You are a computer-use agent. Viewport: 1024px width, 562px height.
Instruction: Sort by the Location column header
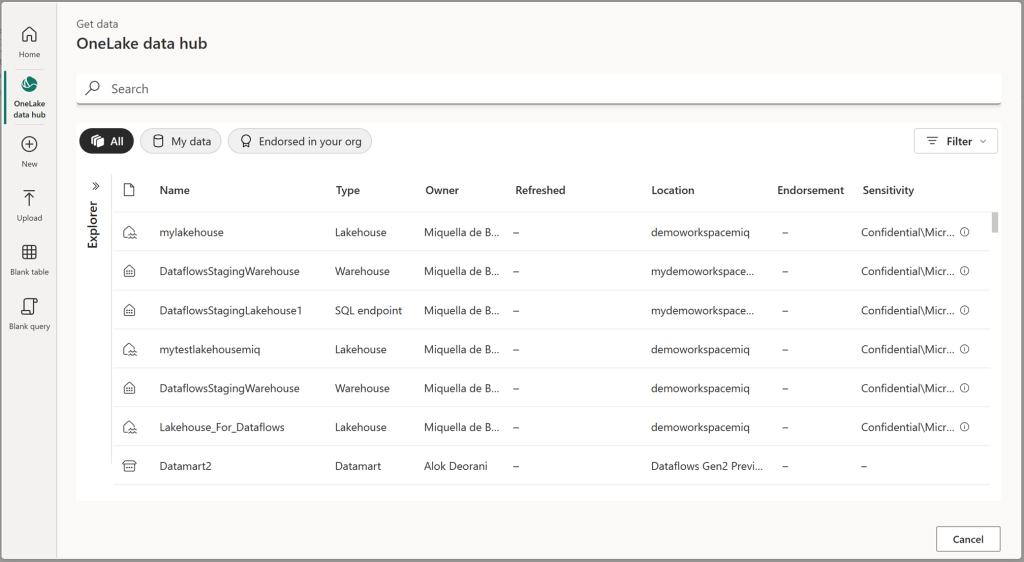click(673, 190)
